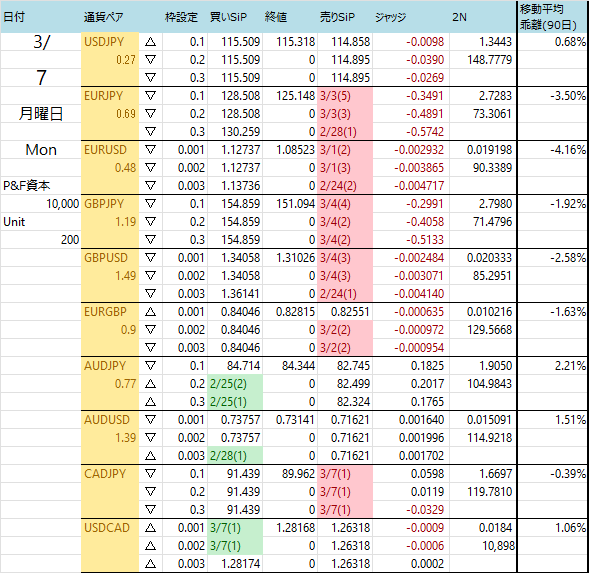589x573 pixels.
Task: Select the 日付 column header
Action: pos(14,17)
